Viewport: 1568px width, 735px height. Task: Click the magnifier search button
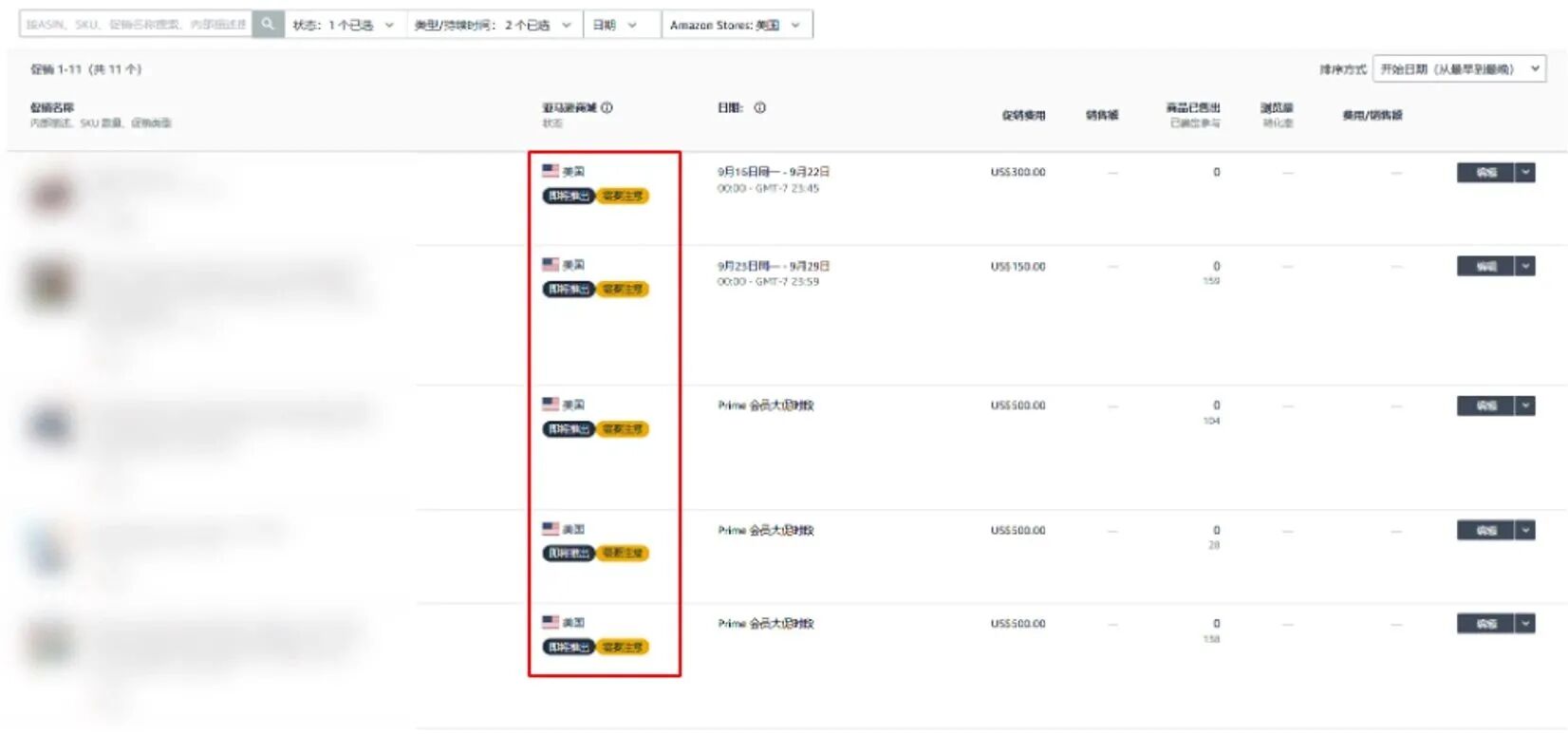click(x=268, y=24)
